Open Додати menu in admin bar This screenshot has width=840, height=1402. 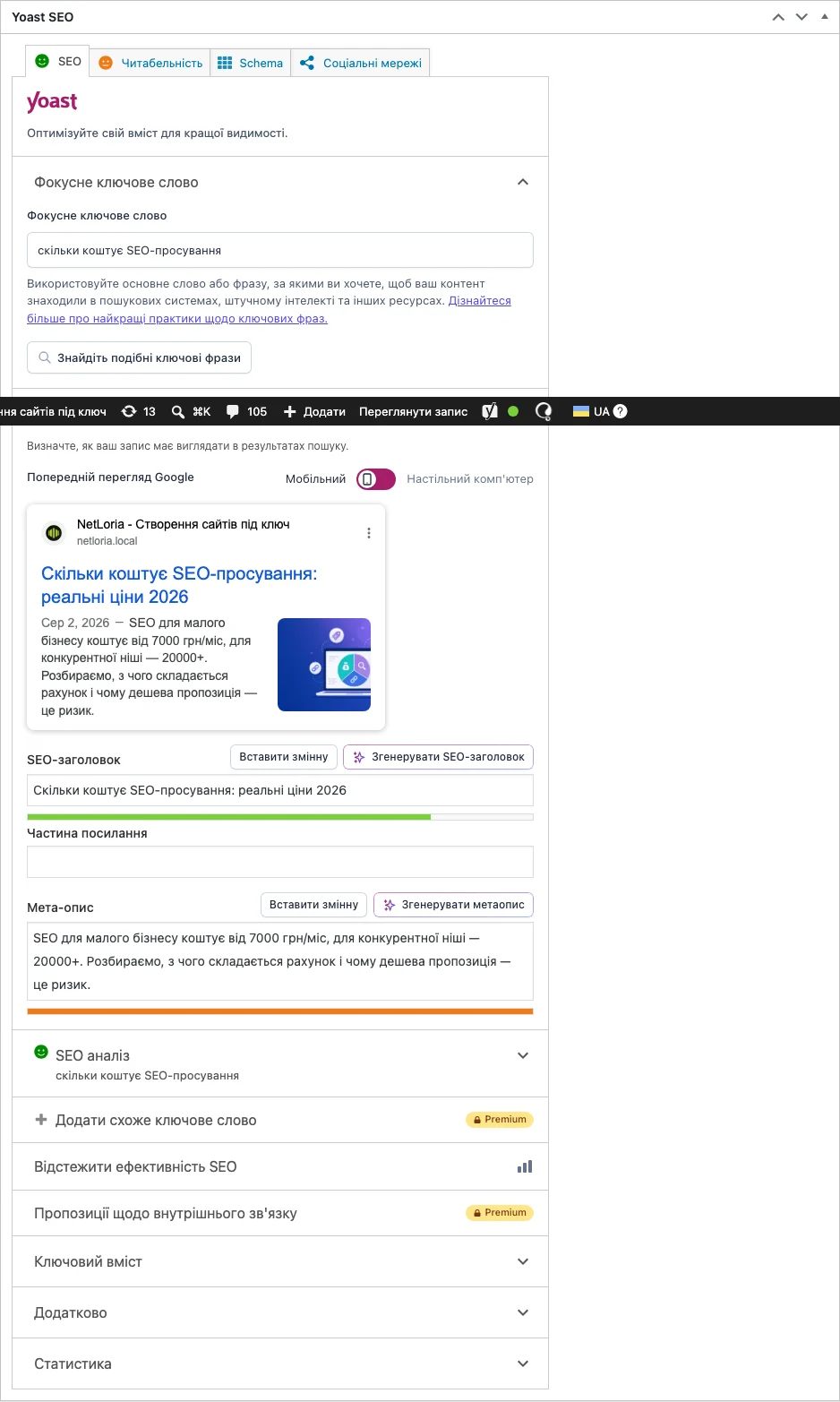[x=314, y=411]
